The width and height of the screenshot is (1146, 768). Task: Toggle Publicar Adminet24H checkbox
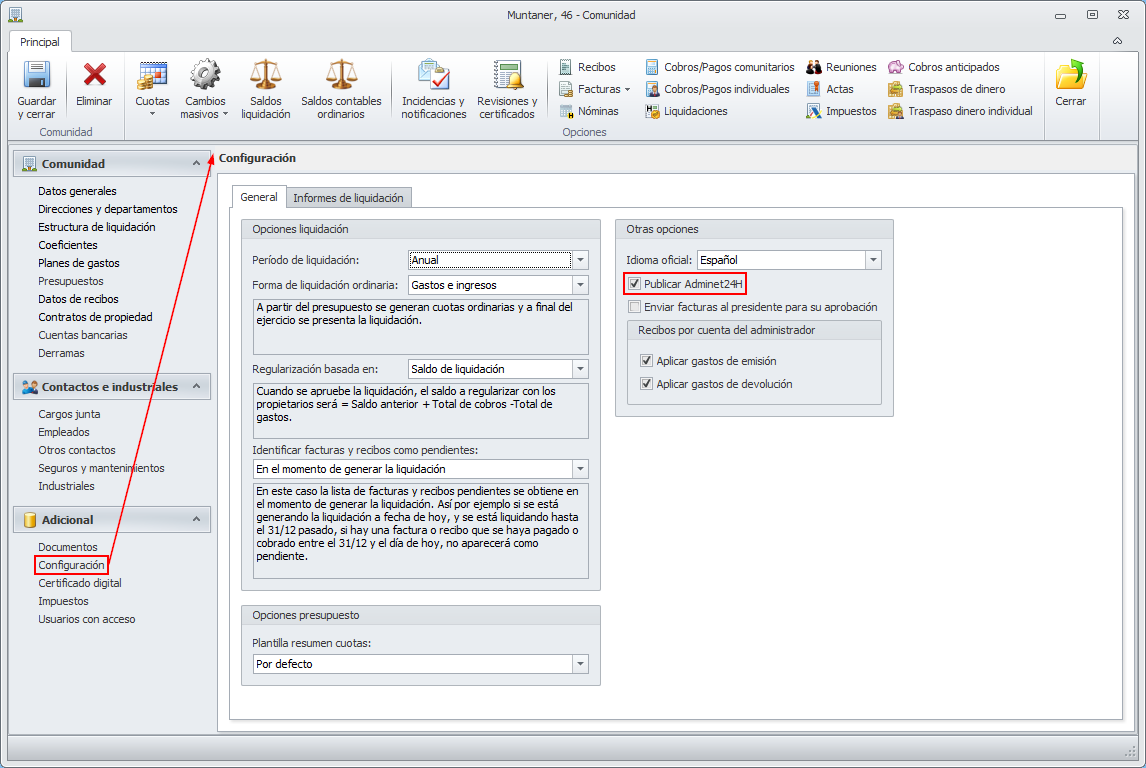634,284
